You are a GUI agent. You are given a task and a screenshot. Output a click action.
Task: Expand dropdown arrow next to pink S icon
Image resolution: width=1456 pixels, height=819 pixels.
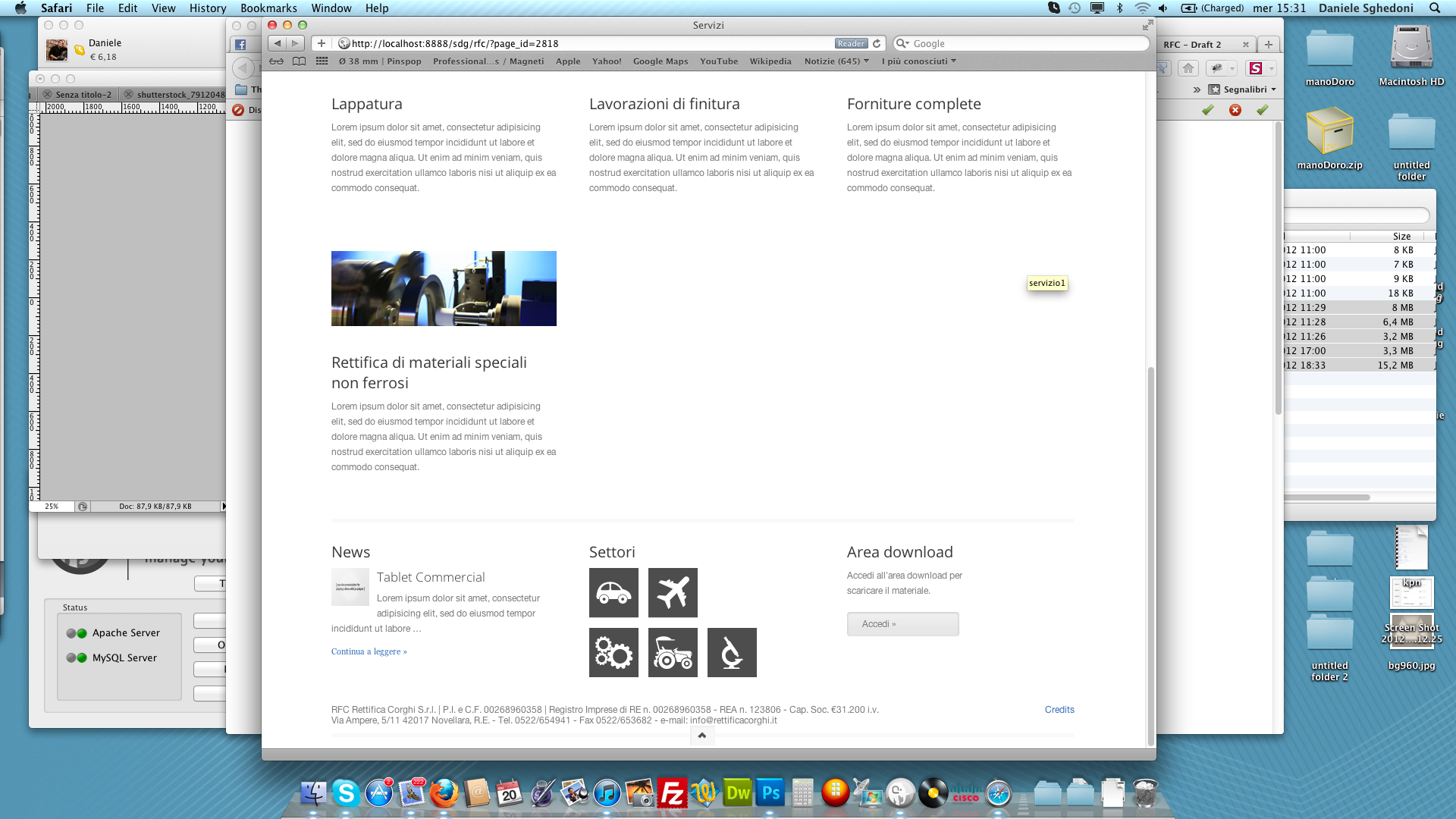1272,68
